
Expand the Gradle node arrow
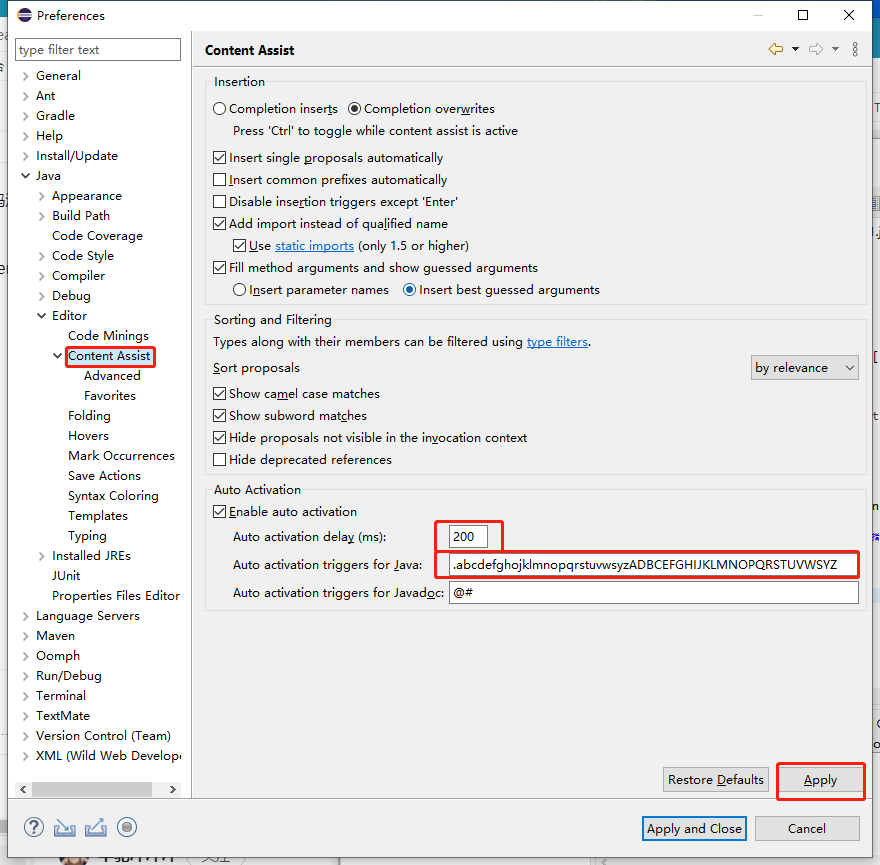pyautogui.click(x=25, y=116)
